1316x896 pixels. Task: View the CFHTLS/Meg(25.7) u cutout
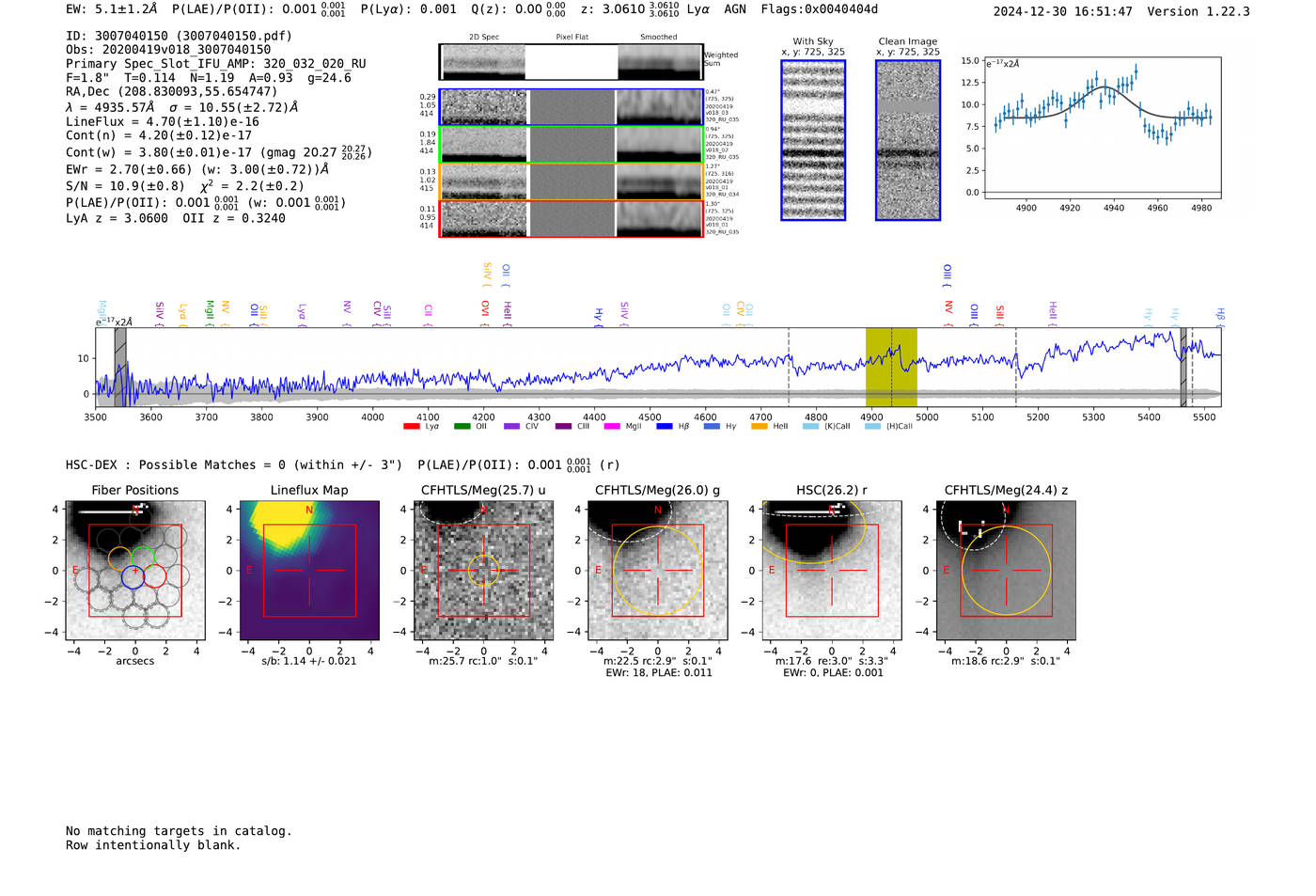click(x=483, y=570)
